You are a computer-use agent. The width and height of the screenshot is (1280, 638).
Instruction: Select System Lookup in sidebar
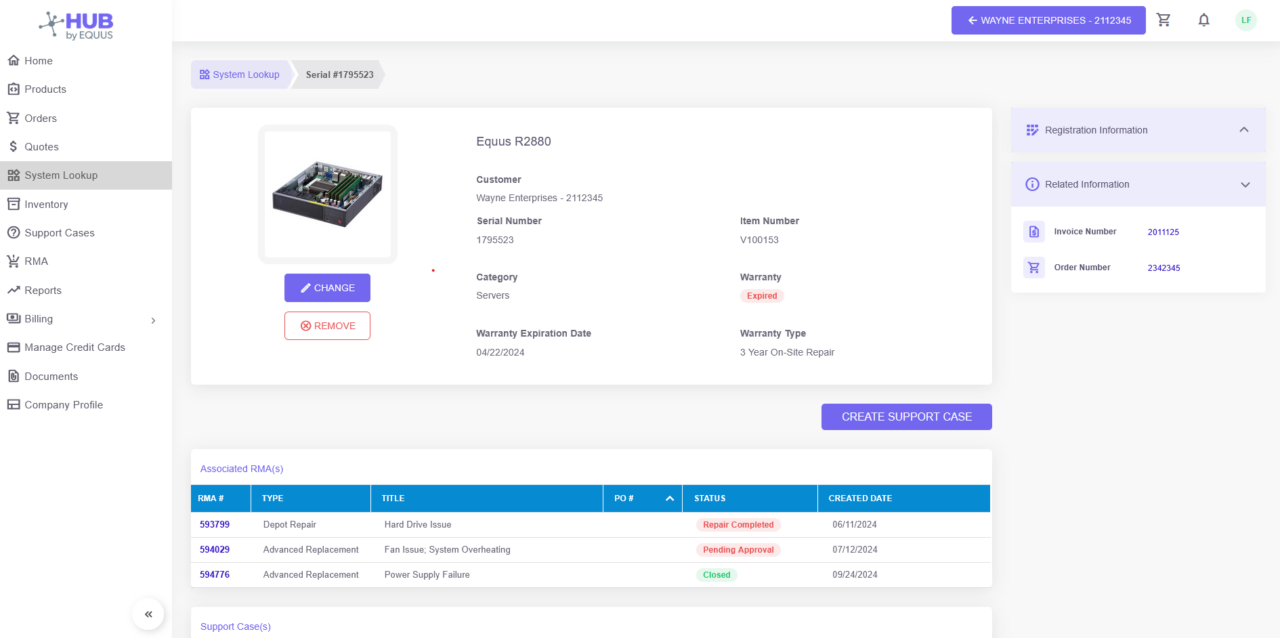86,175
